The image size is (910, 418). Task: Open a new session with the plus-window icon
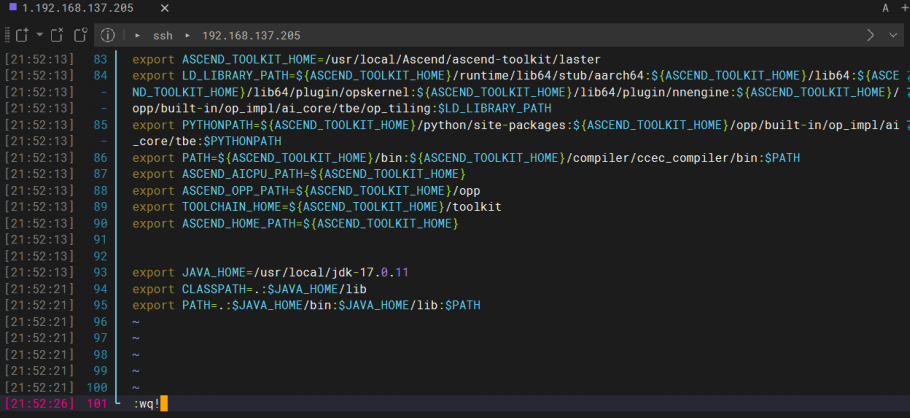tap(21, 35)
